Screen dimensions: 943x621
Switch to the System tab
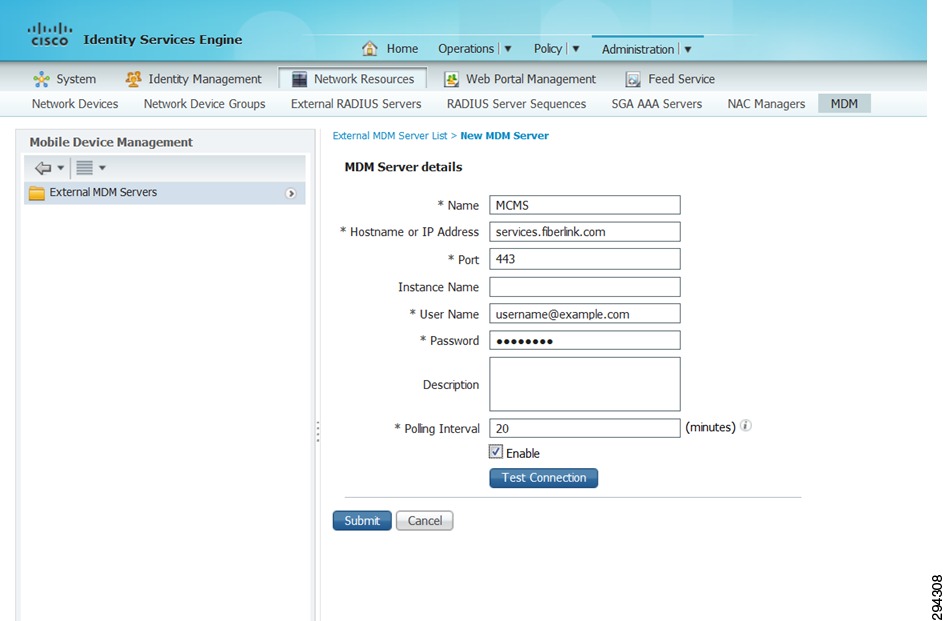pyautogui.click(x=65, y=79)
